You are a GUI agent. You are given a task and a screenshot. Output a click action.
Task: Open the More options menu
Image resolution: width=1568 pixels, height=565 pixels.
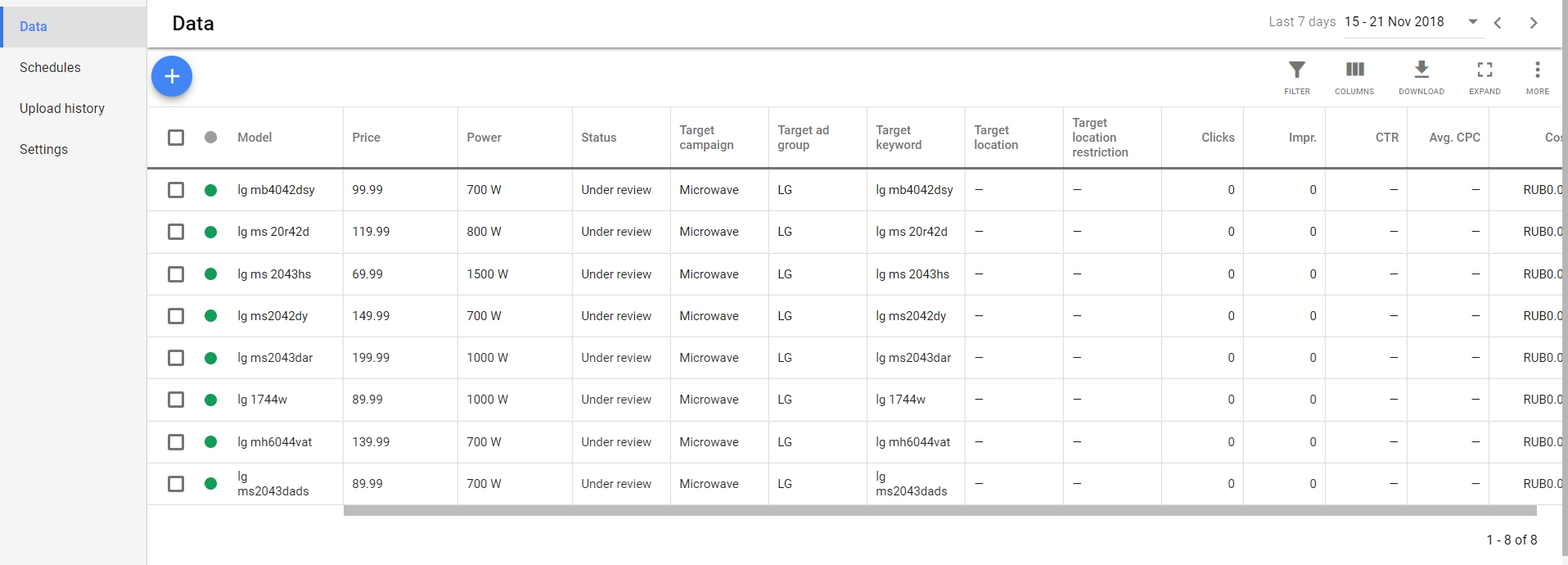[1538, 78]
